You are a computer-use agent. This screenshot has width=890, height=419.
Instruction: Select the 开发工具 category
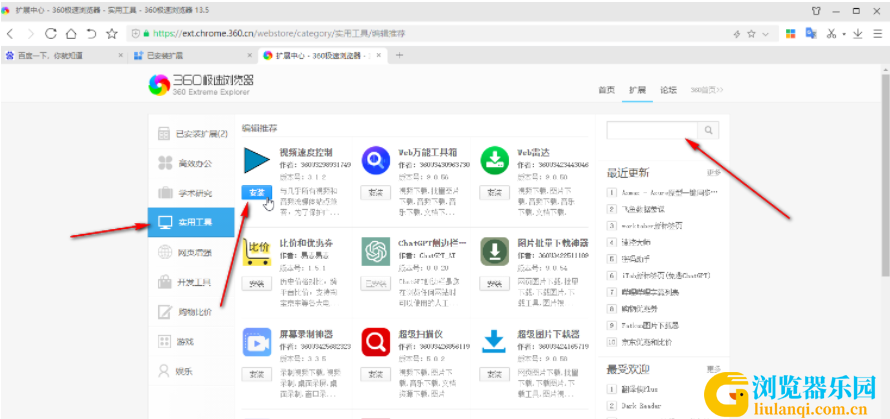click(x=191, y=282)
